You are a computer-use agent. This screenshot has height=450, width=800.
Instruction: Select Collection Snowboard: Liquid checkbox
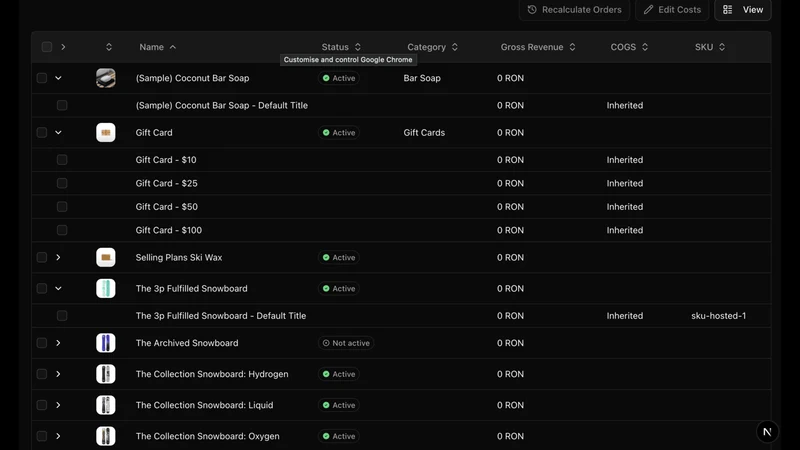42,405
